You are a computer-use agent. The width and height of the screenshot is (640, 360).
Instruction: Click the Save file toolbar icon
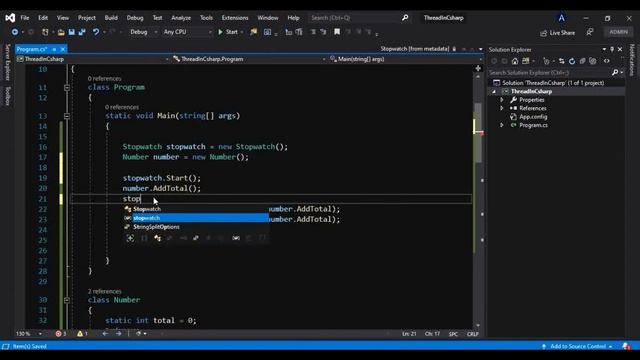click(x=71, y=32)
